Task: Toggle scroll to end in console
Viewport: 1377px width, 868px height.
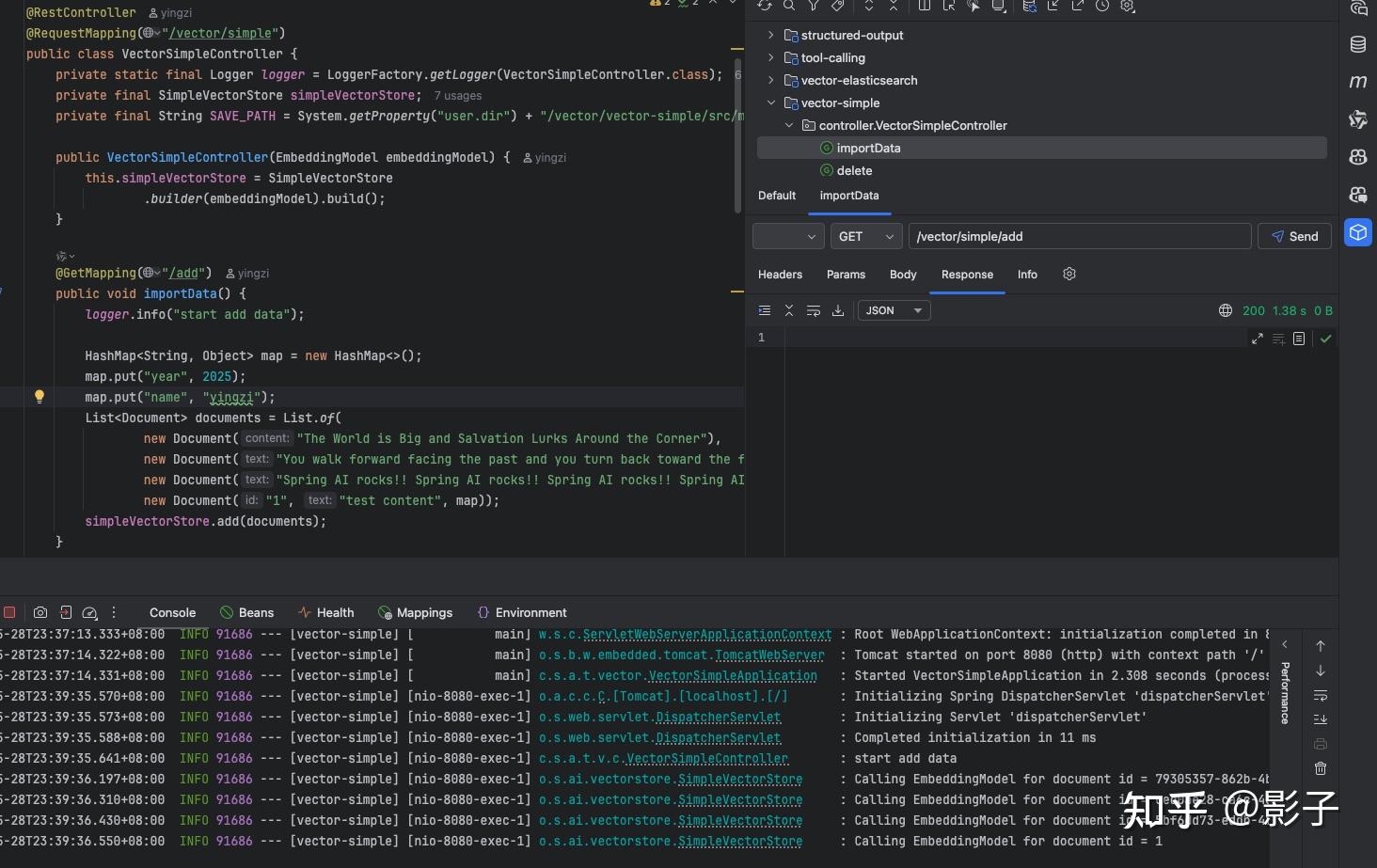Action: coord(1321,719)
